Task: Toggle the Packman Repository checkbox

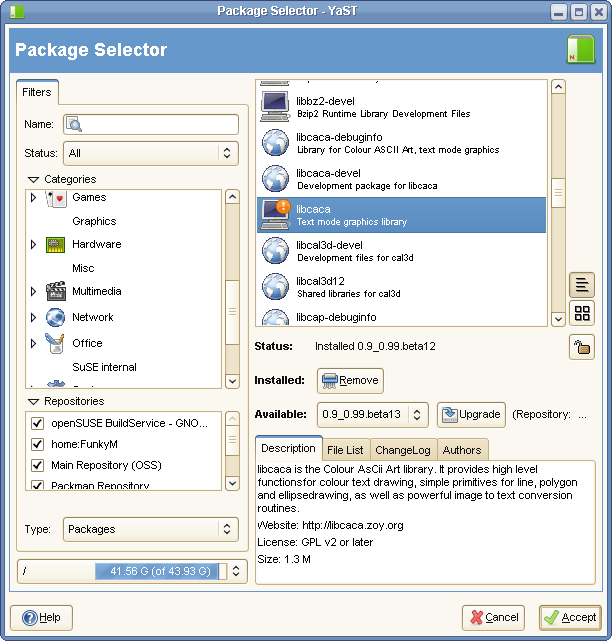Action: point(38,485)
